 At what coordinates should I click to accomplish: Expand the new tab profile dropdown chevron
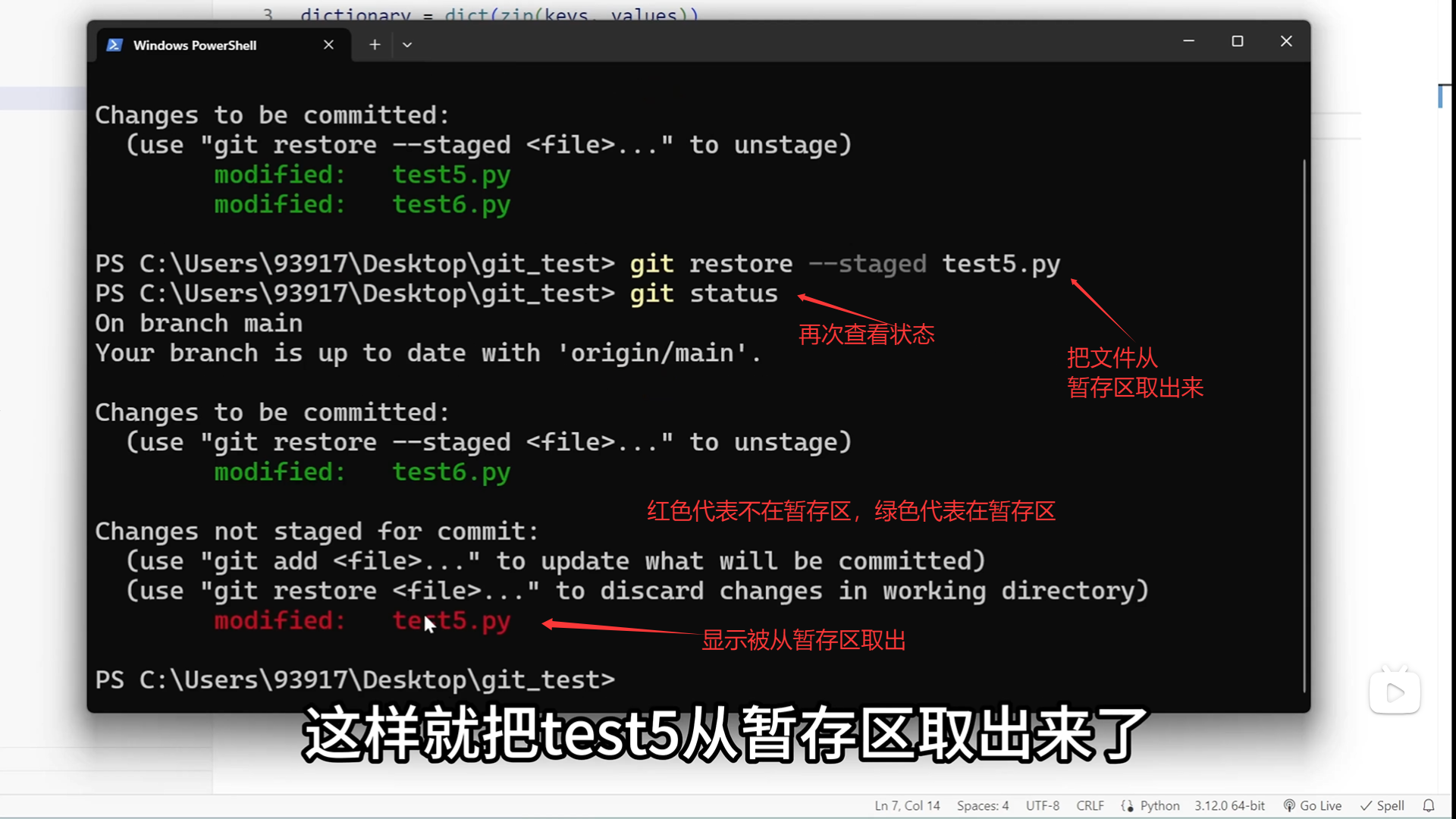[x=407, y=45]
